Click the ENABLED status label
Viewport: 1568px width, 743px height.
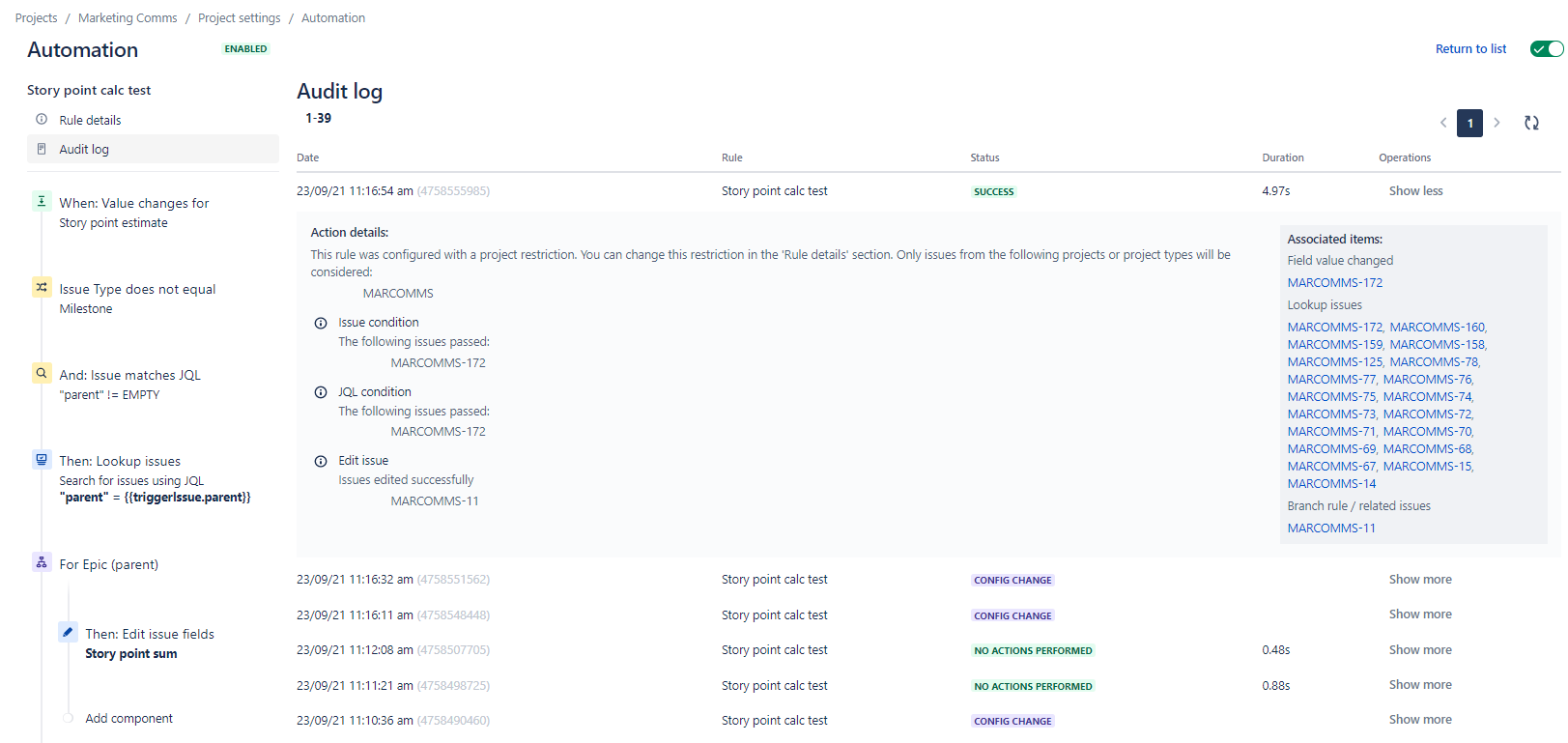[x=245, y=49]
